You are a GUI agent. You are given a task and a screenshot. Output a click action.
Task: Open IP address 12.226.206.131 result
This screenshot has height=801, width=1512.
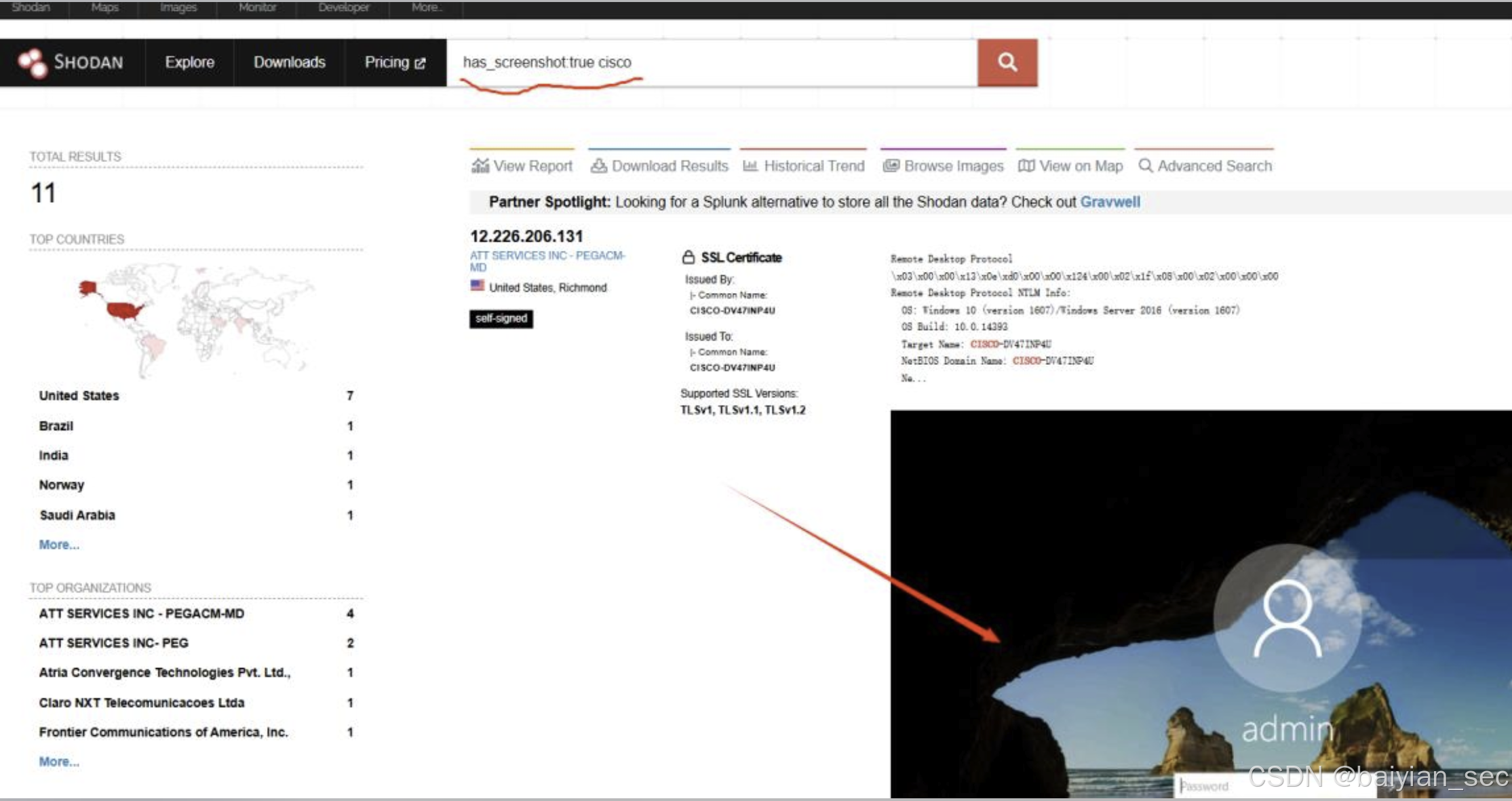click(x=526, y=236)
